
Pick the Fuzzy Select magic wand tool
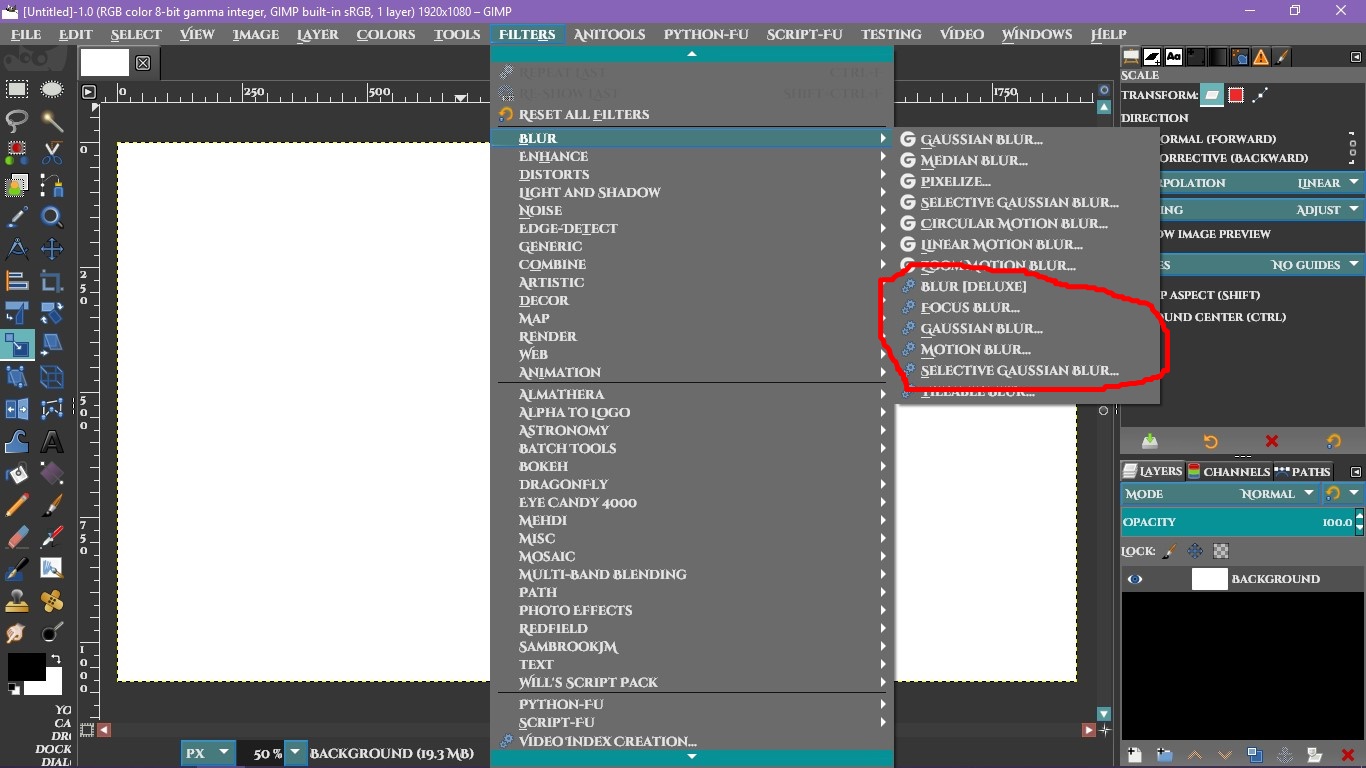pos(52,121)
